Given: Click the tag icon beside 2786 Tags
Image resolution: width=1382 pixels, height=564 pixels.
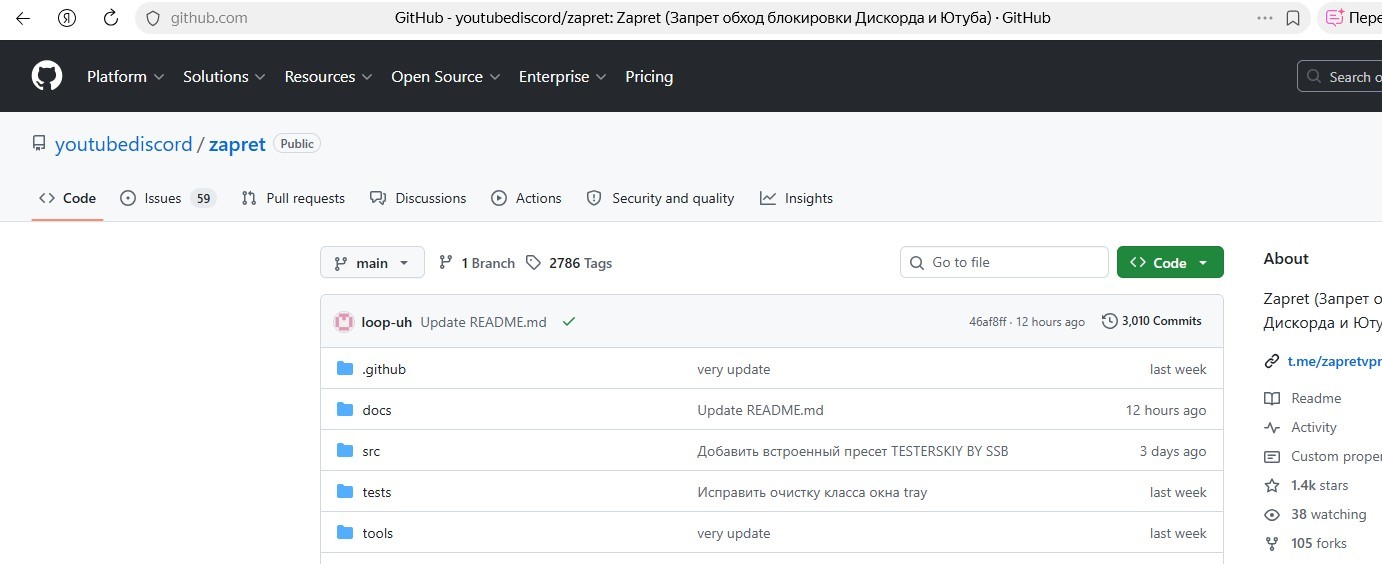Looking at the screenshot, I should [534, 263].
